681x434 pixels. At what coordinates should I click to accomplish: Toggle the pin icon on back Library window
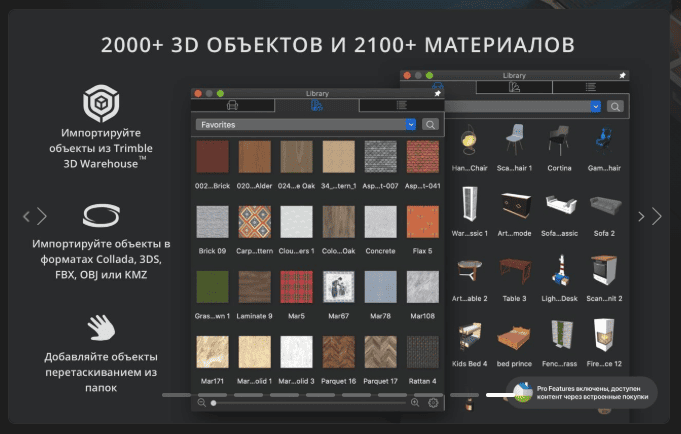click(x=622, y=75)
